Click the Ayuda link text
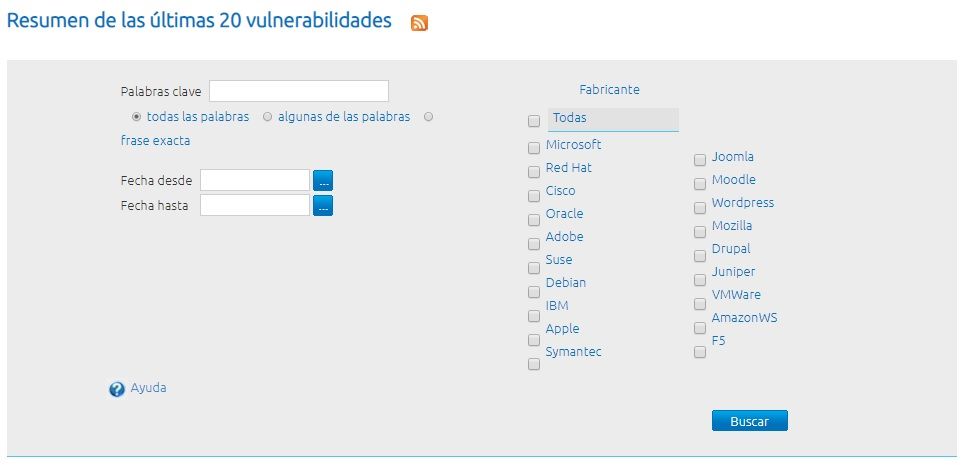 point(148,388)
